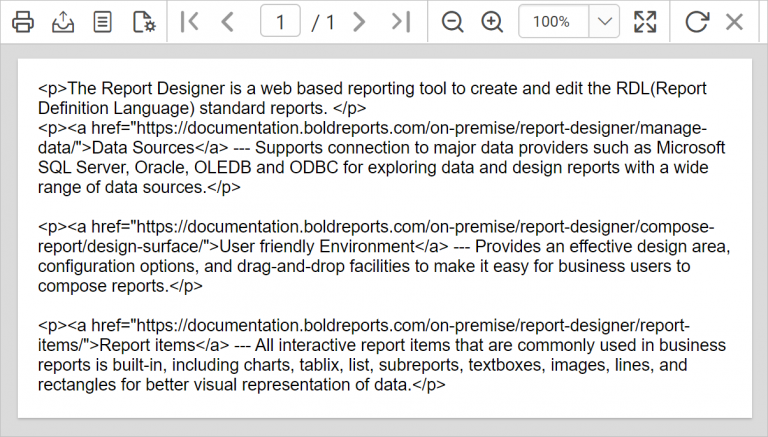Click the '/ 1' total pages label
The height and width of the screenshot is (437, 768).
[323, 23]
